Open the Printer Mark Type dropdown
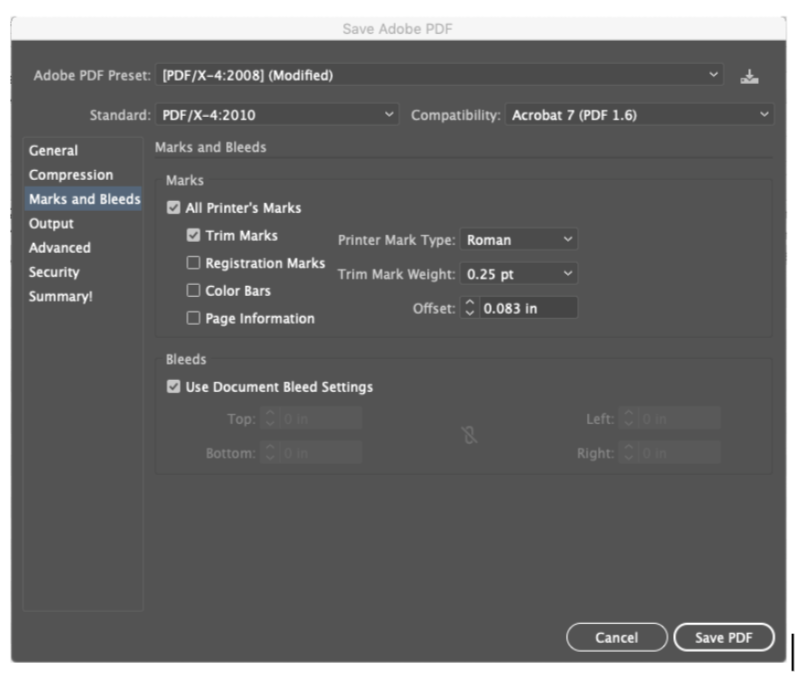 click(x=519, y=240)
